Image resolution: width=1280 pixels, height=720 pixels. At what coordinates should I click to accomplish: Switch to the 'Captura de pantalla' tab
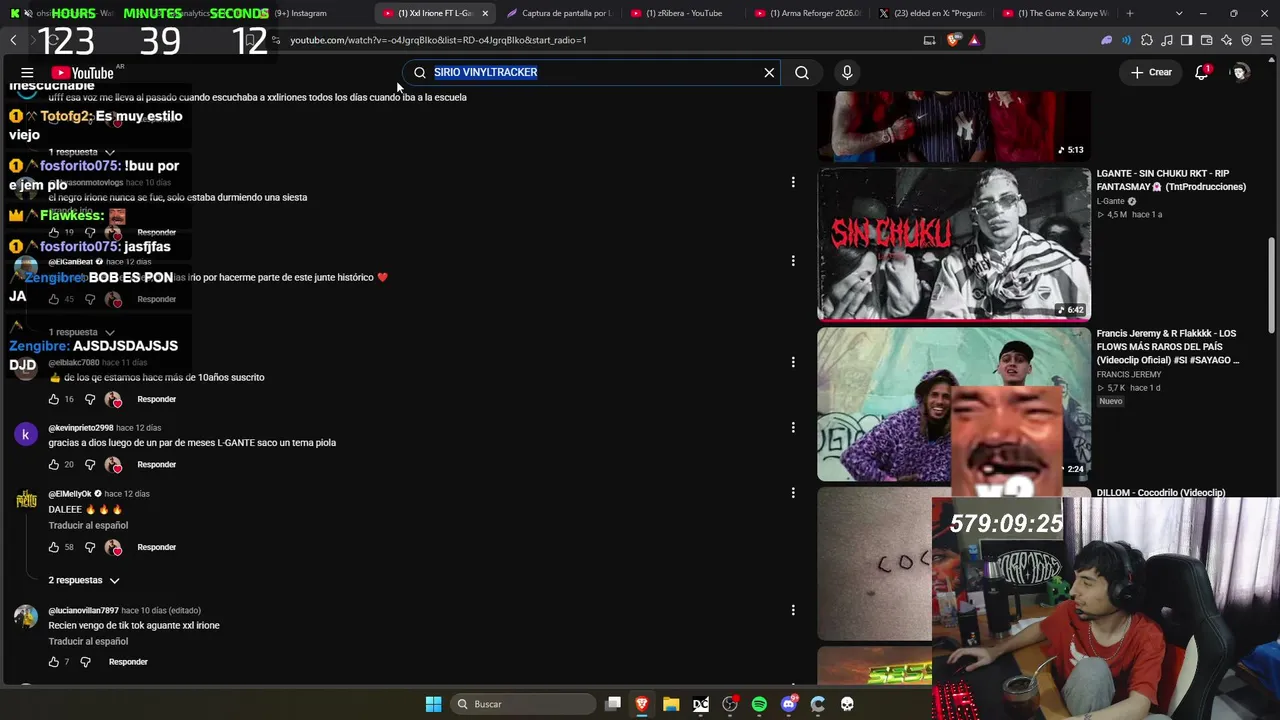(559, 13)
